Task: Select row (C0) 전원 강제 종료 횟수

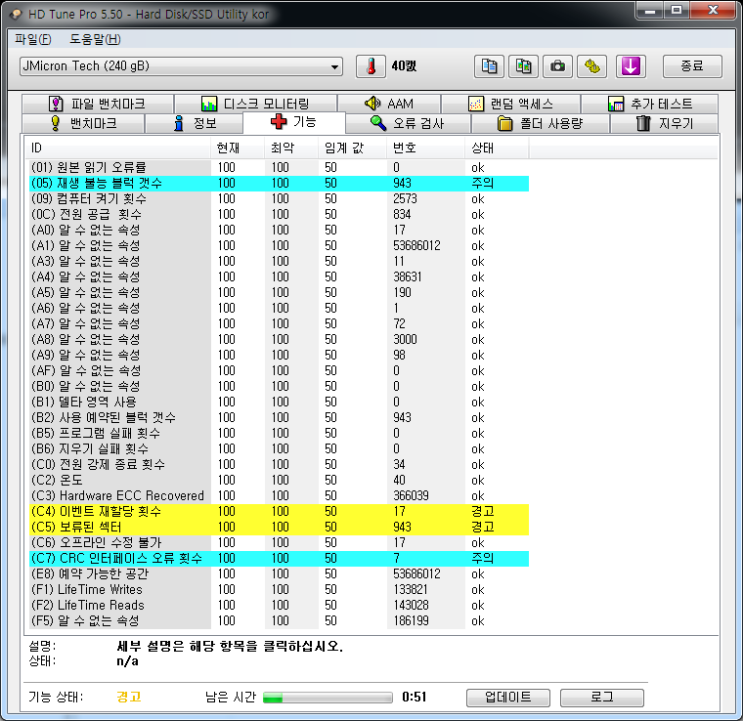Action: [x=279, y=465]
